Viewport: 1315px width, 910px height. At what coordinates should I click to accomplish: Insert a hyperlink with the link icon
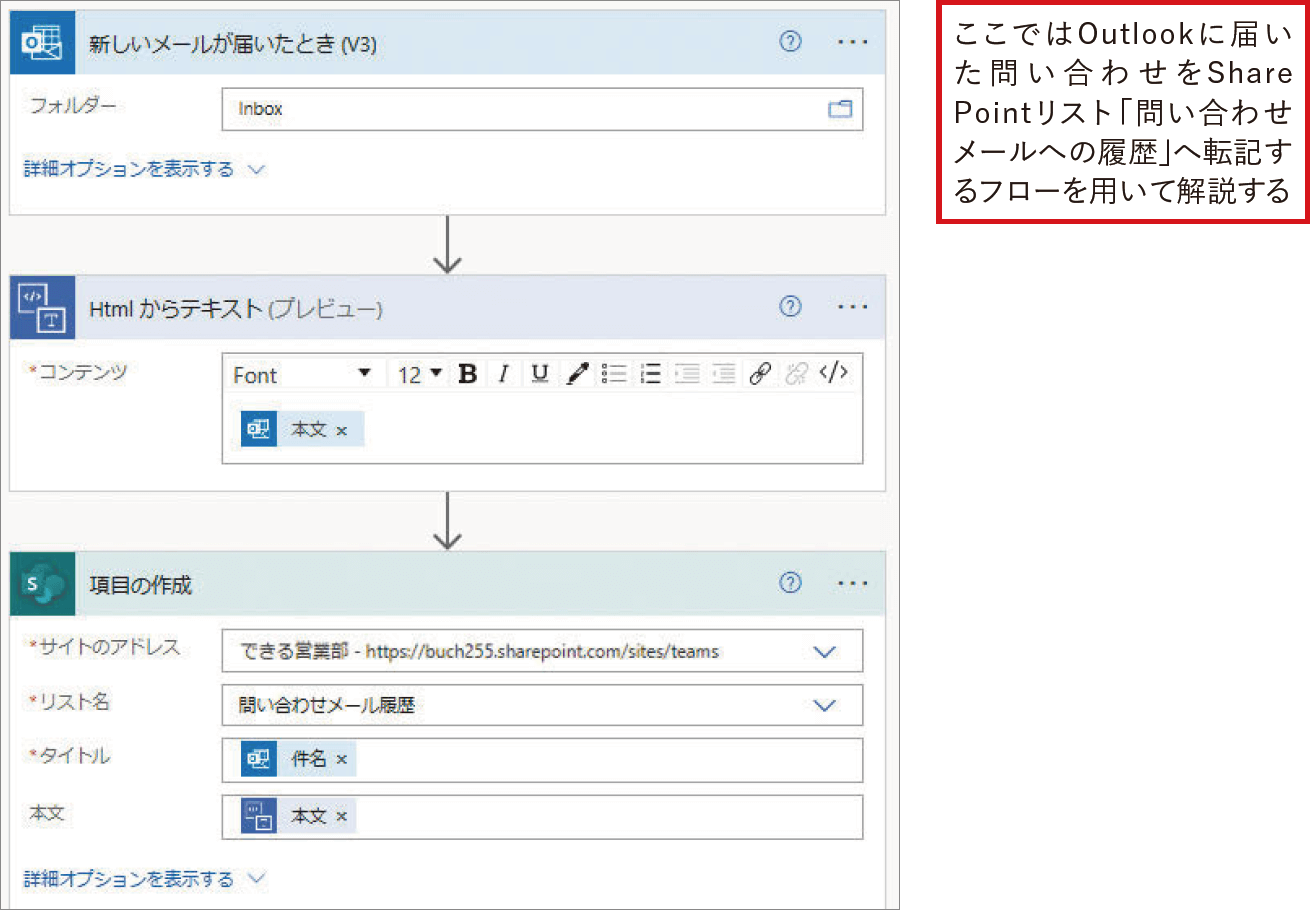760,374
